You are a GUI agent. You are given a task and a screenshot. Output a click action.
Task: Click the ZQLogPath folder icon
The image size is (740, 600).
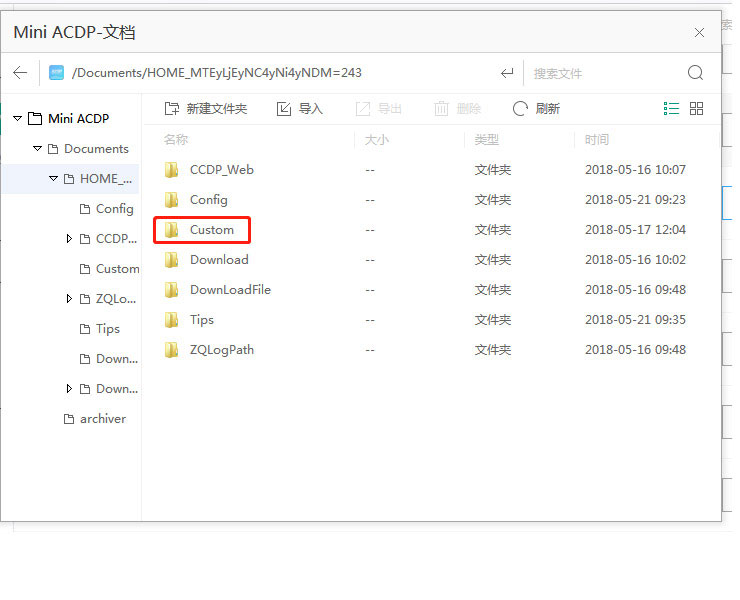(x=172, y=350)
